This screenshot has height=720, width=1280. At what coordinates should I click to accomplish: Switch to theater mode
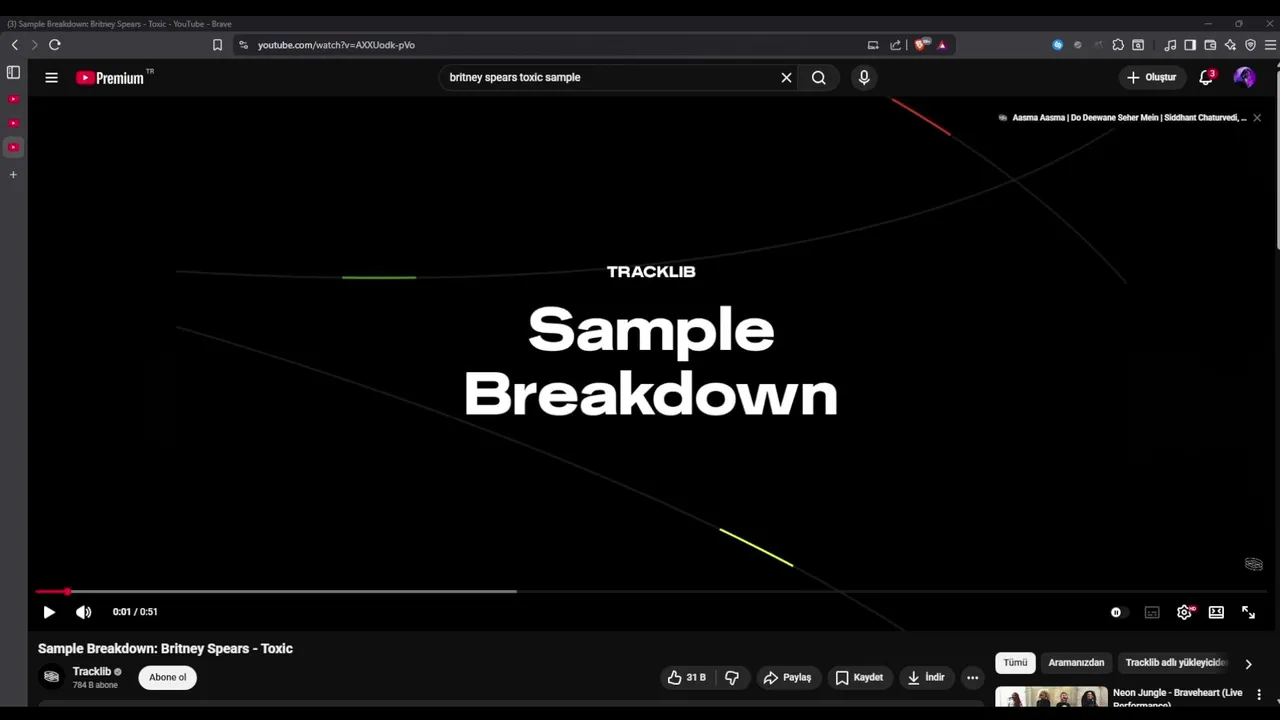pos(1216,612)
